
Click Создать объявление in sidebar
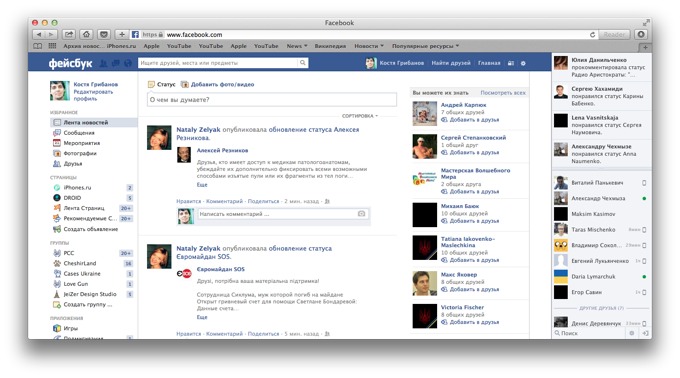pos(85,229)
